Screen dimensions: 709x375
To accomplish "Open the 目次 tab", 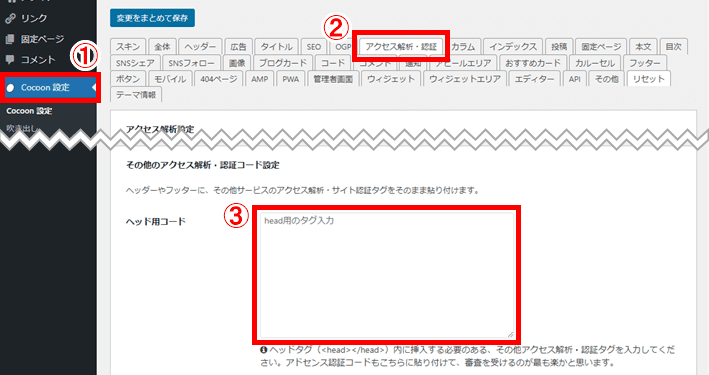I will 673,47.
